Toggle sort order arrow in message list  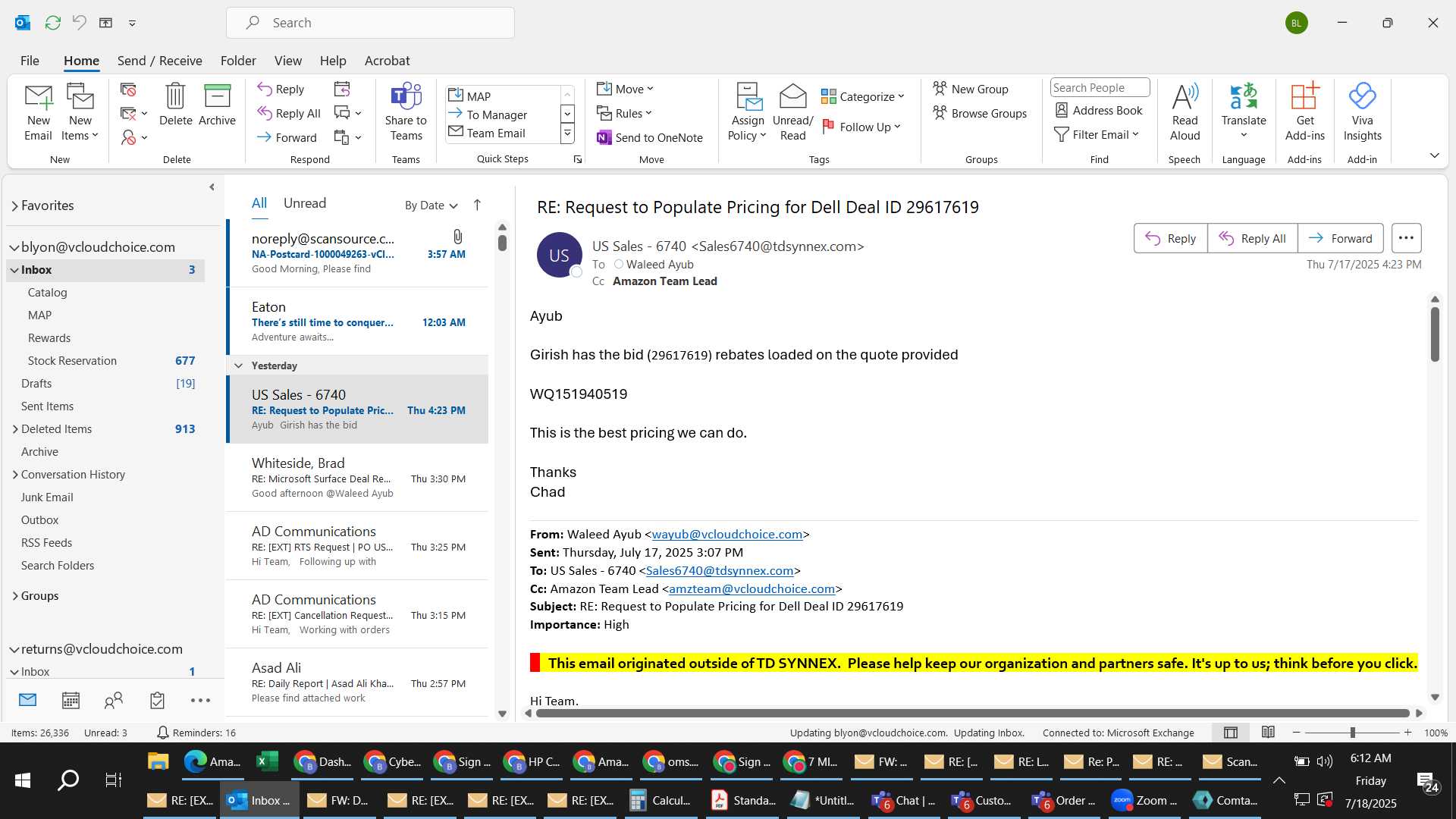pyautogui.click(x=477, y=205)
